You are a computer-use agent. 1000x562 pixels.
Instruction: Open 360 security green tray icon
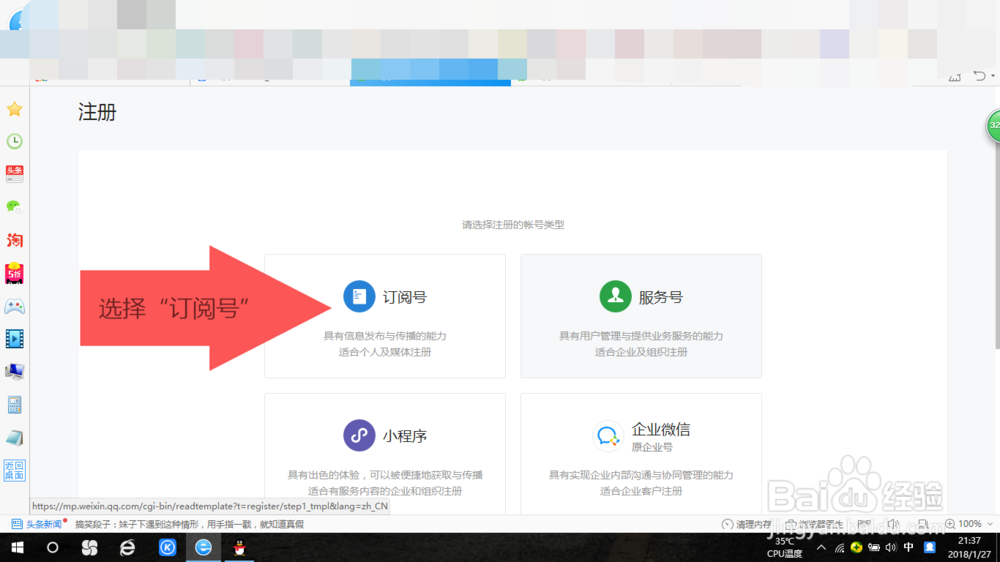pyautogui.click(x=857, y=548)
